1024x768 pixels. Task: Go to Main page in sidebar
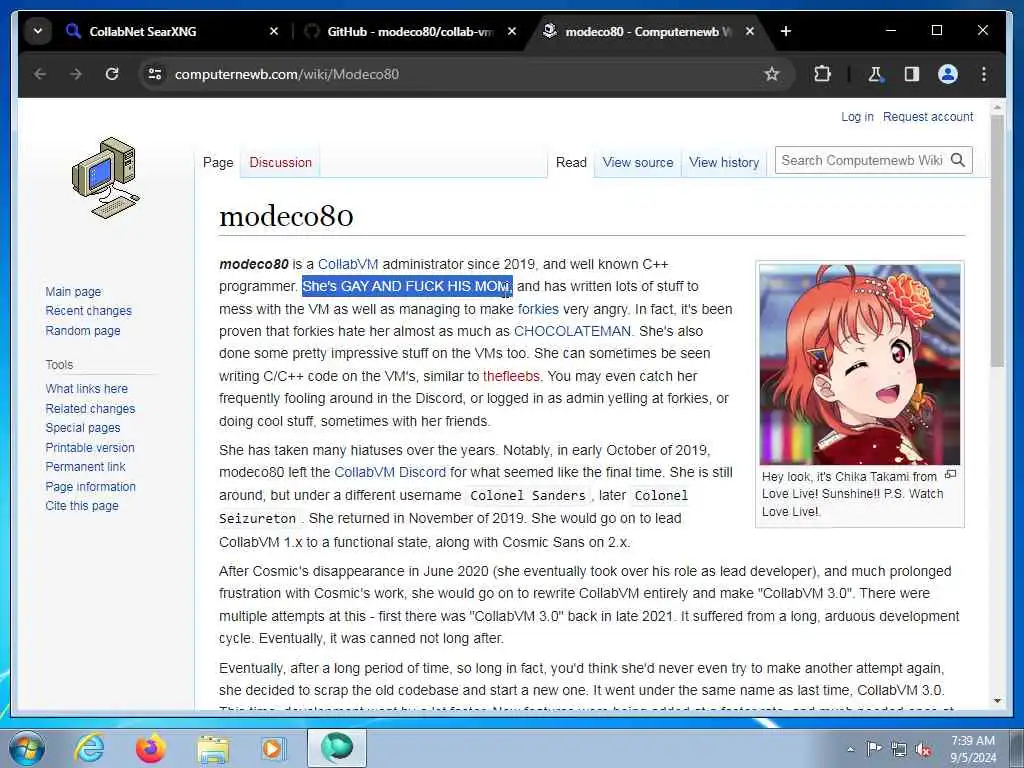[x=73, y=291]
